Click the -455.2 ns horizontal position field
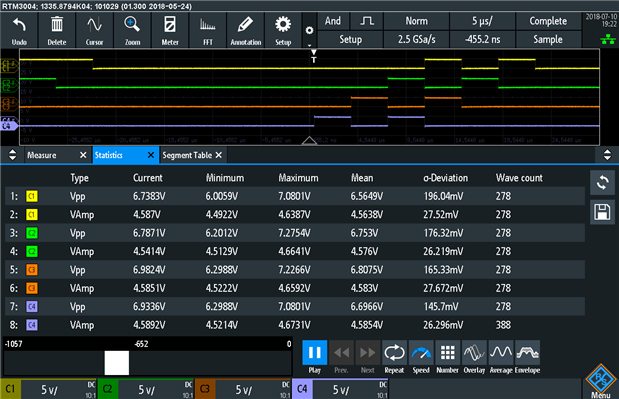The image size is (619, 399). point(482,39)
